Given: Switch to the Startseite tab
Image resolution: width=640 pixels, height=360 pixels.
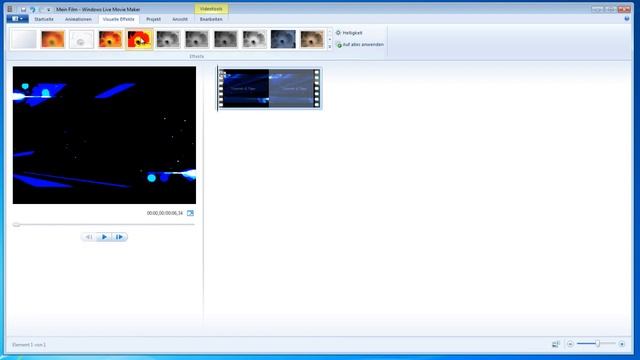Looking at the screenshot, I should point(44,19).
